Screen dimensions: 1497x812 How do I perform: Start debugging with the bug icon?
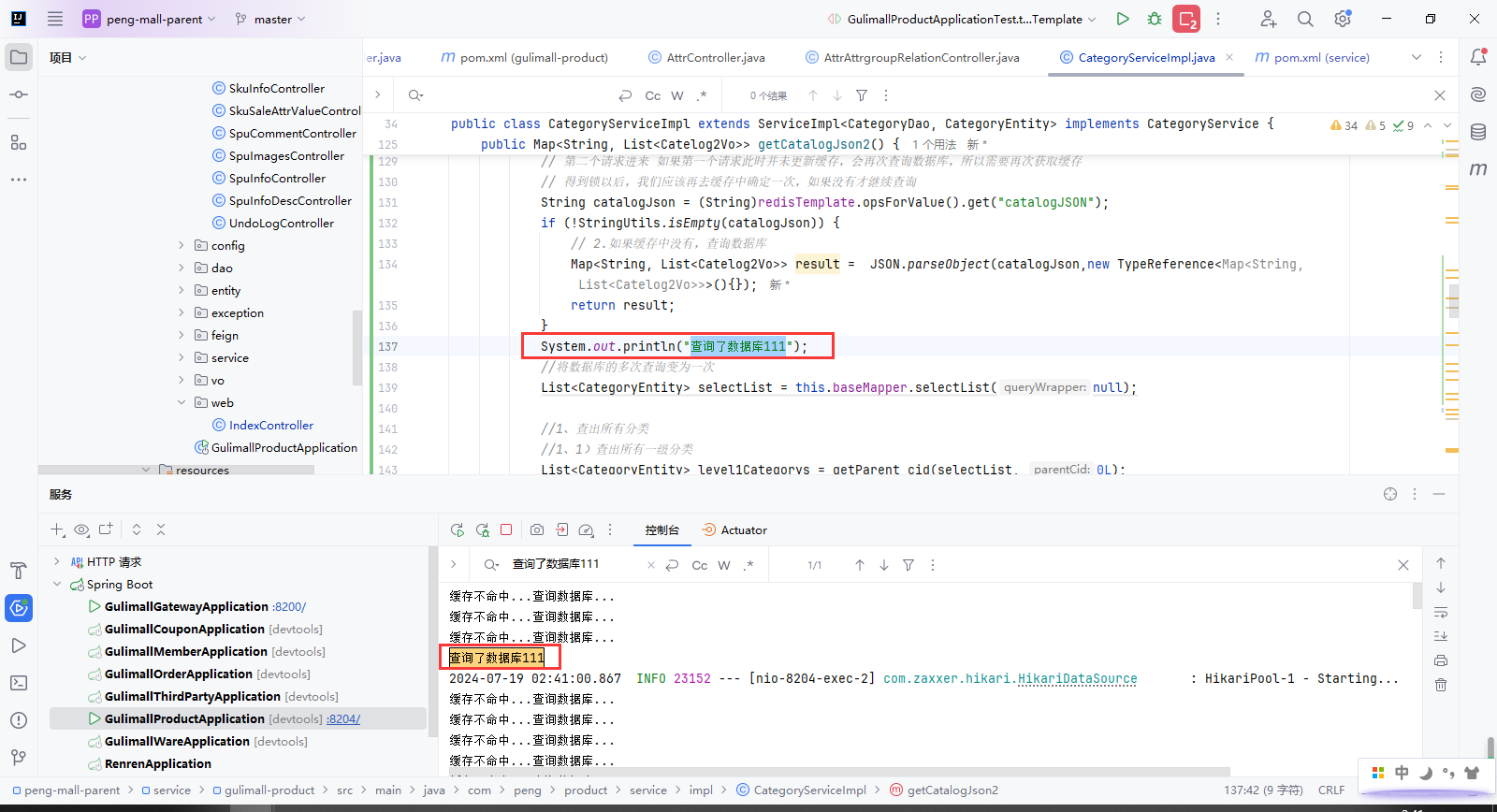pyautogui.click(x=1155, y=19)
